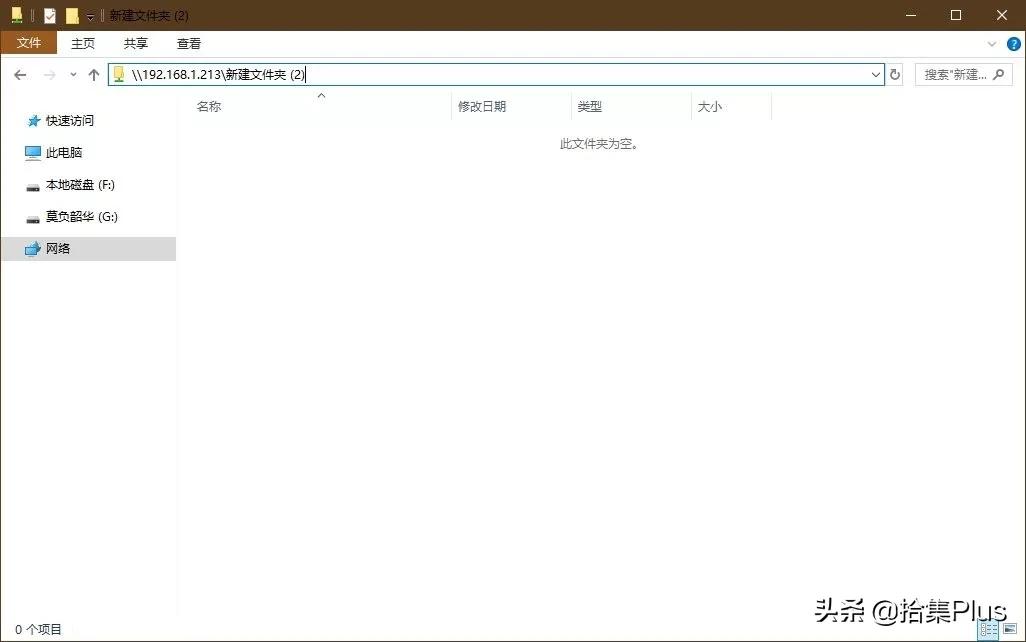Select 网络 in the sidebar

pyautogui.click(x=60, y=248)
